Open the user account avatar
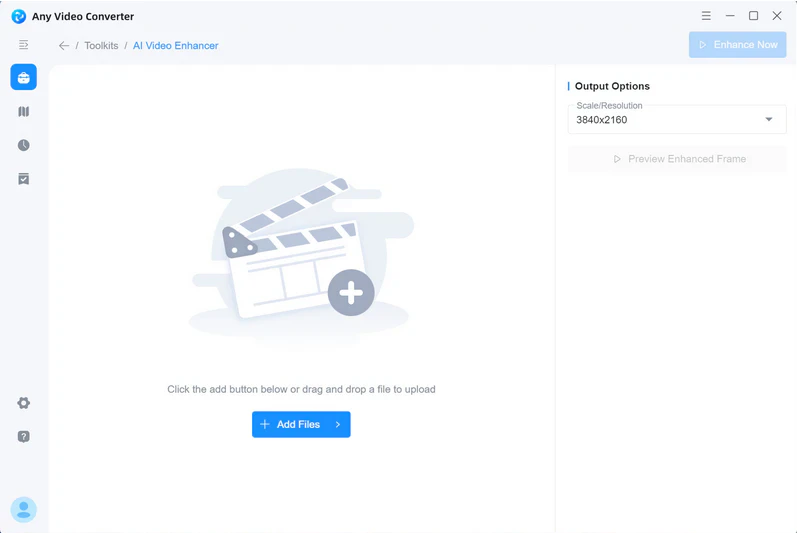This screenshot has height=533, width=797. point(24,510)
